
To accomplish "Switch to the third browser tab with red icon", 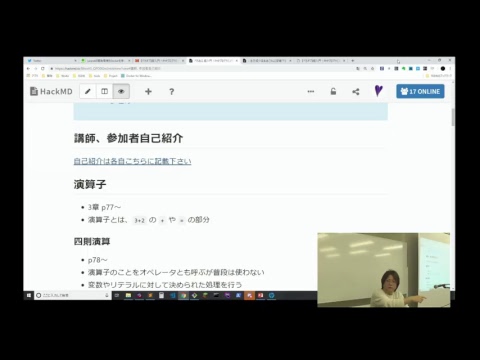I will click(x=159, y=61).
